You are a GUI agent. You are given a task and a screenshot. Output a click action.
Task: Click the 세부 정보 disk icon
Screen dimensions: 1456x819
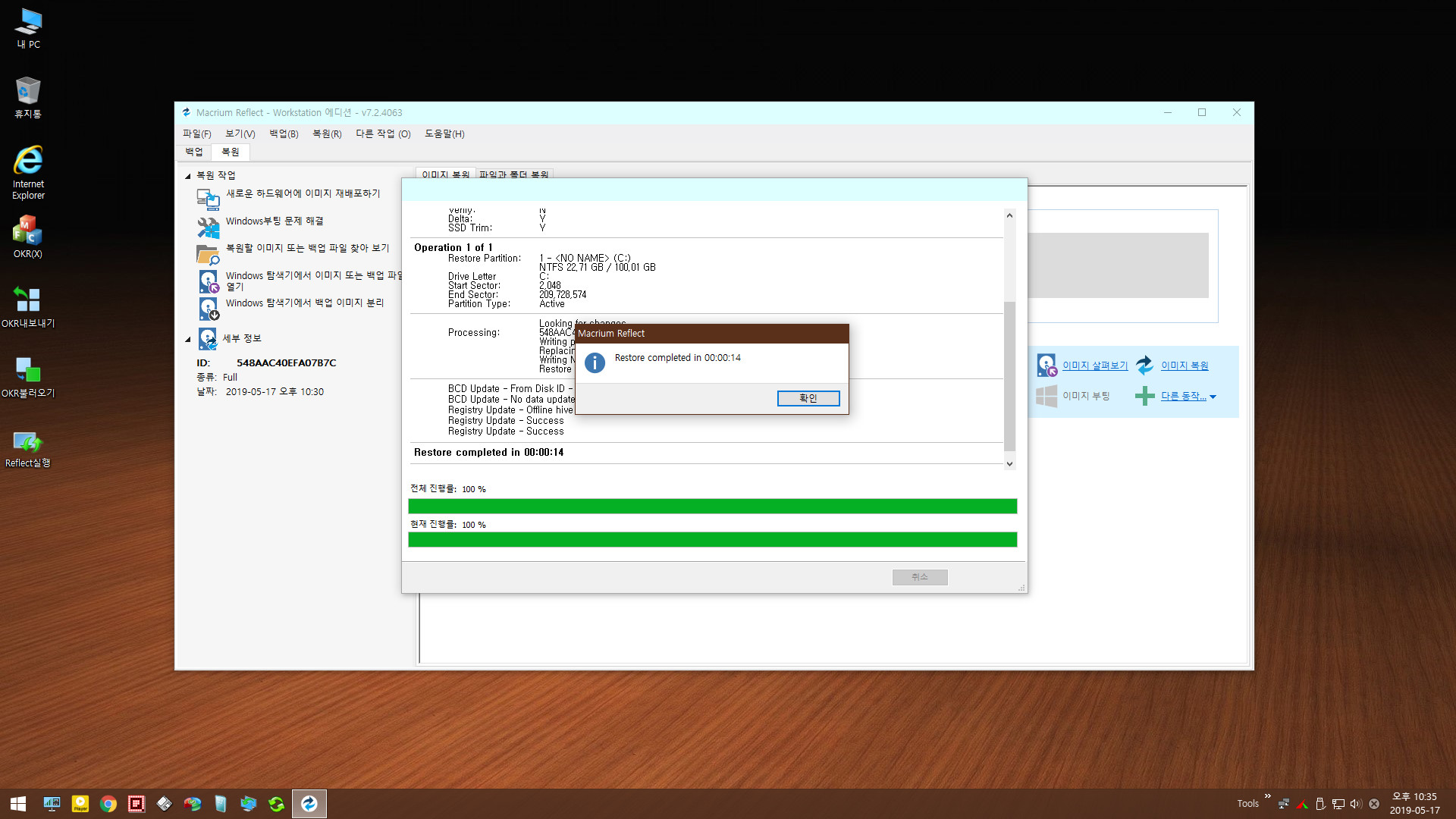pos(208,338)
